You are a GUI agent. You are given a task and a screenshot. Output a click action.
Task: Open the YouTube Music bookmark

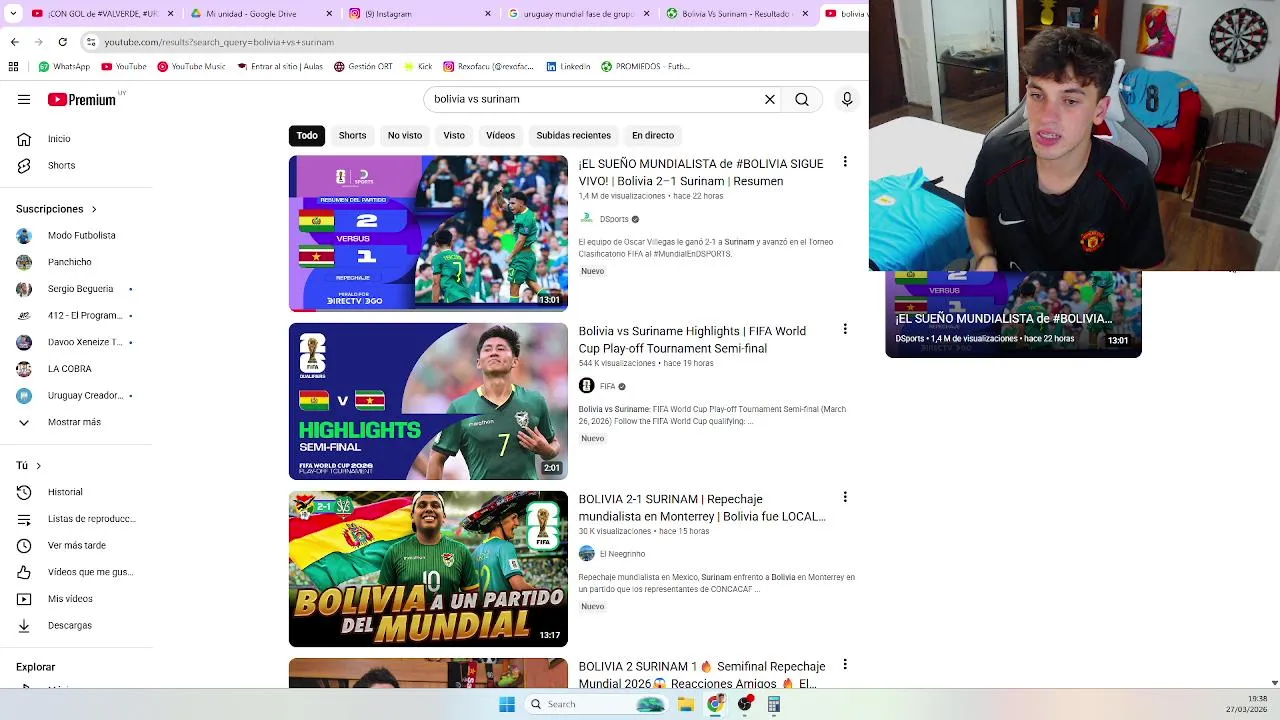coord(191,67)
